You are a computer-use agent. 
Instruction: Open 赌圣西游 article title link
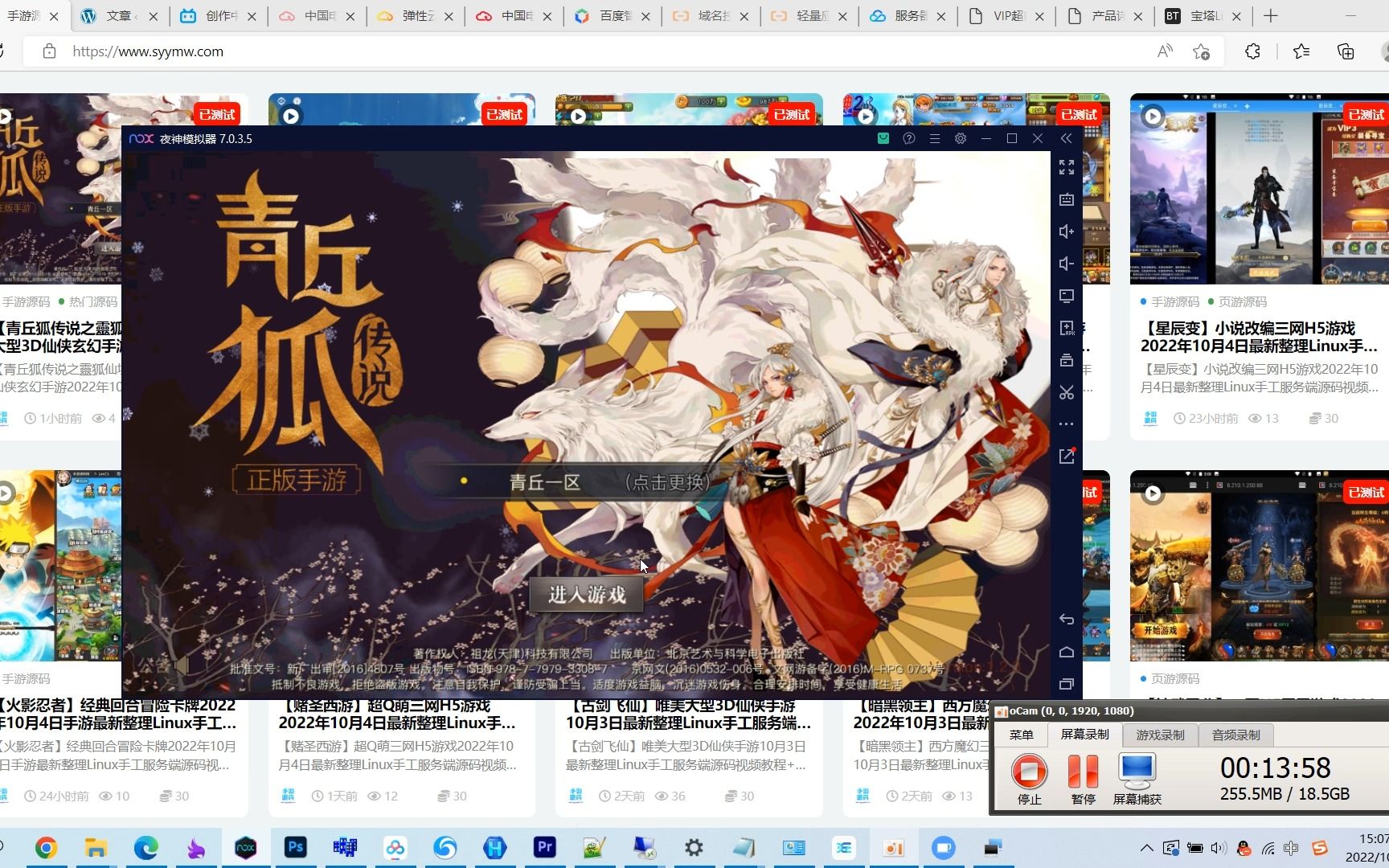397,714
